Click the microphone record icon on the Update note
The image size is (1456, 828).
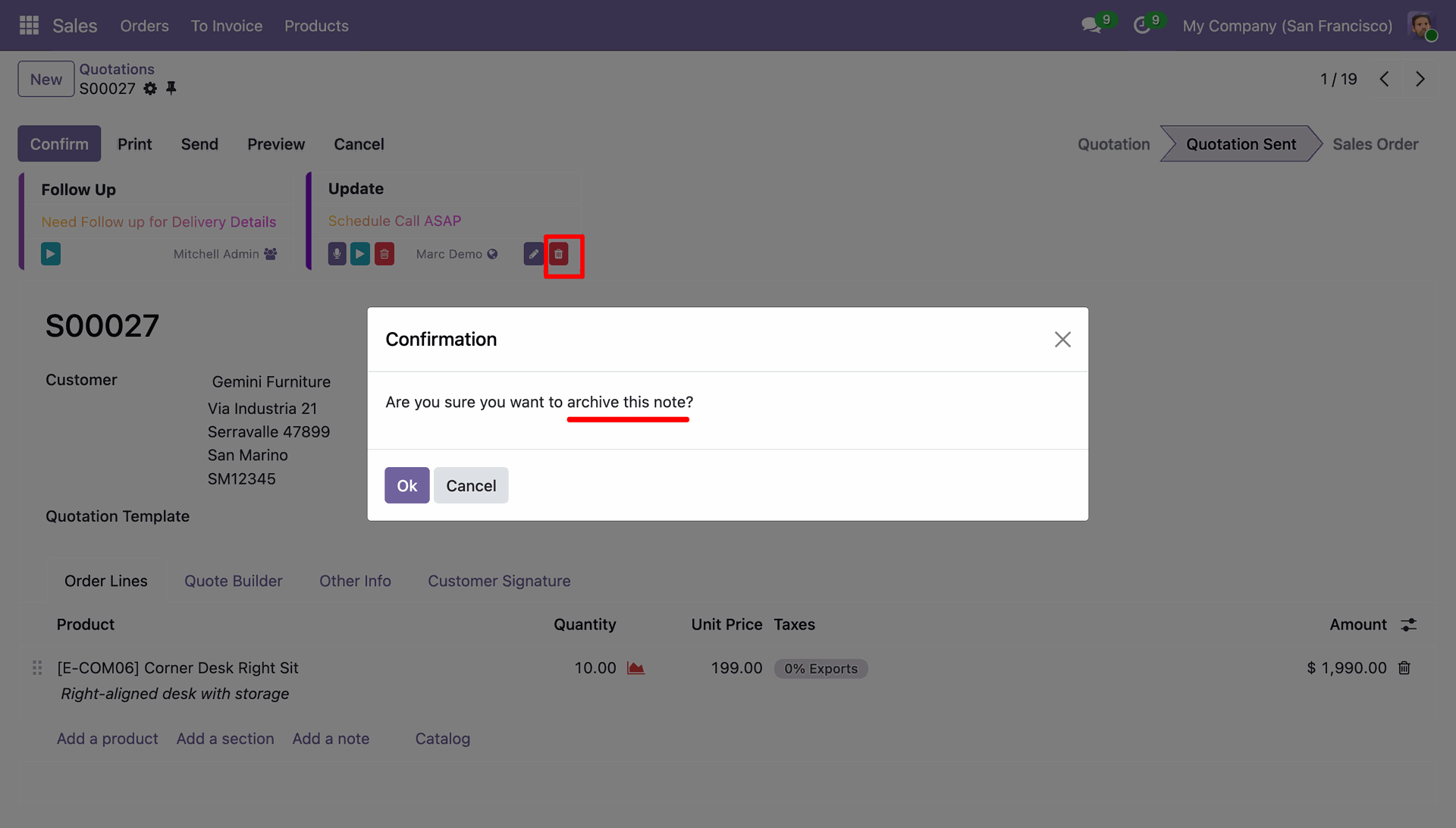tap(337, 254)
